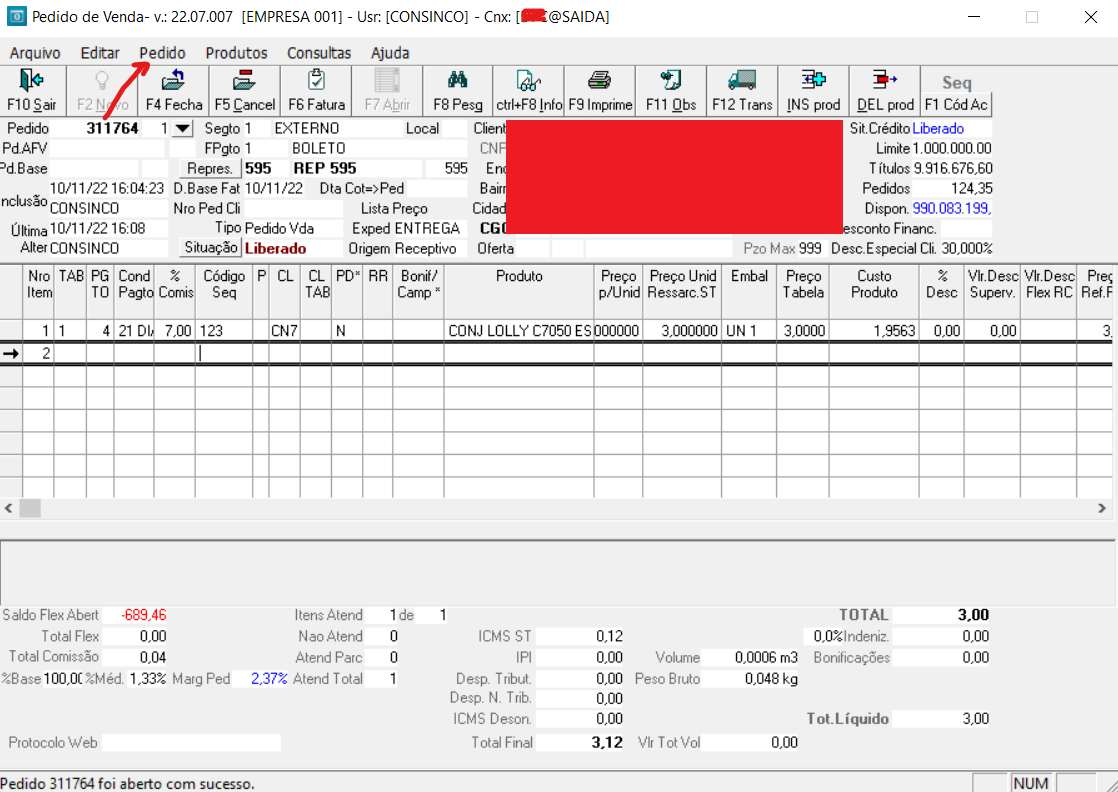
Task: Click the Protocolo Web field
Action: 191,742
